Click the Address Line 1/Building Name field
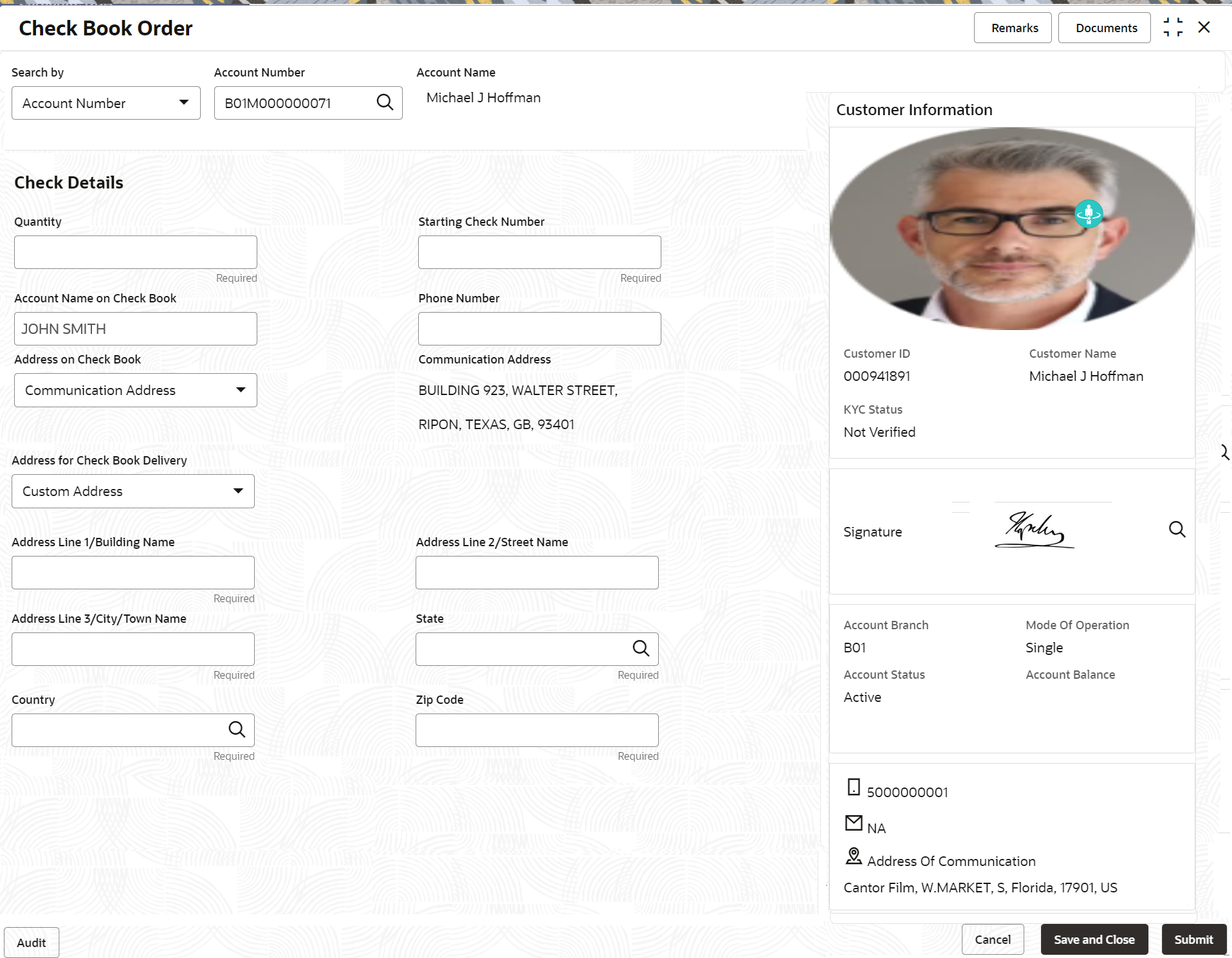The width and height of the screenshot is (1232, 958). (133, 573)
